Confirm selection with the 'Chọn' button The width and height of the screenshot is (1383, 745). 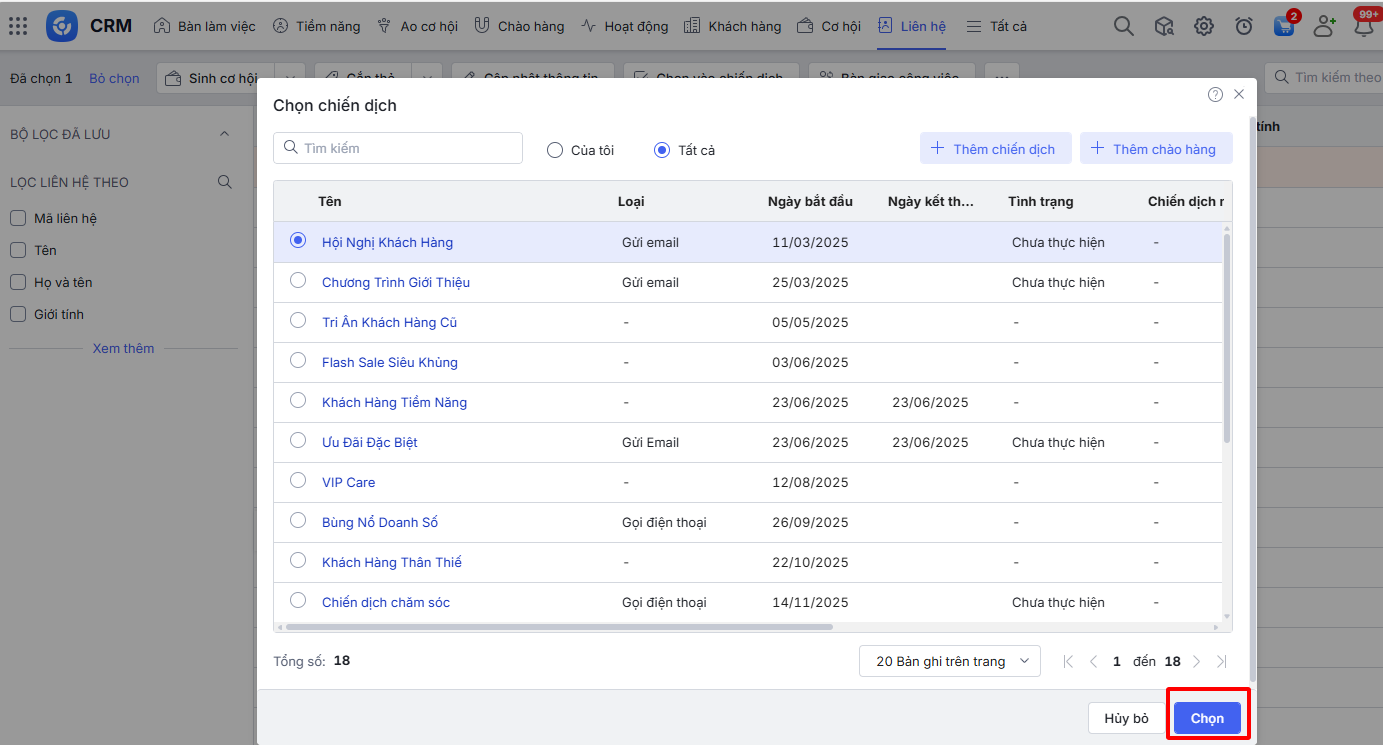1207,718
